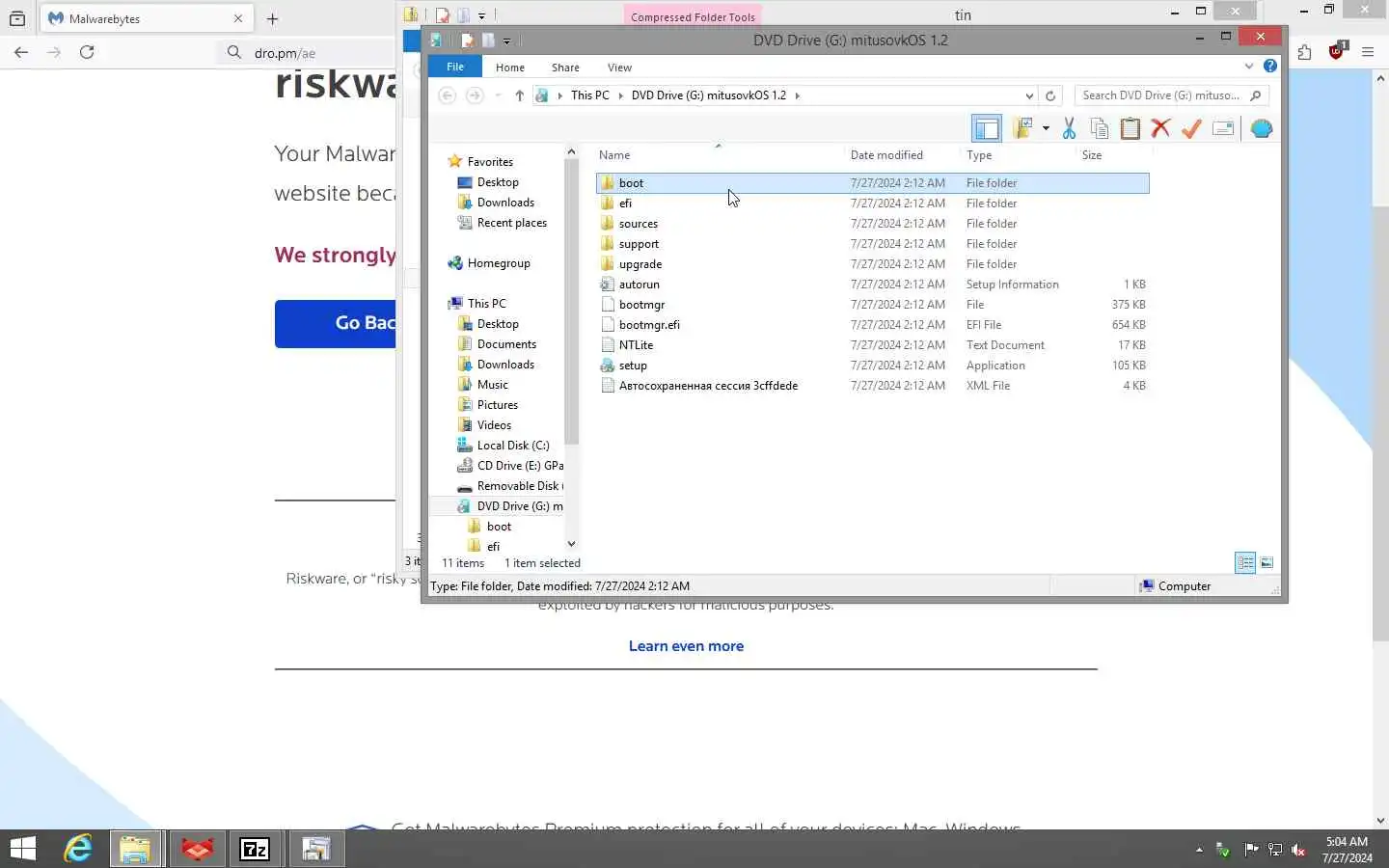Click the navigation pane scroll down arrow

pyautogui.click(x=571, y=544)
